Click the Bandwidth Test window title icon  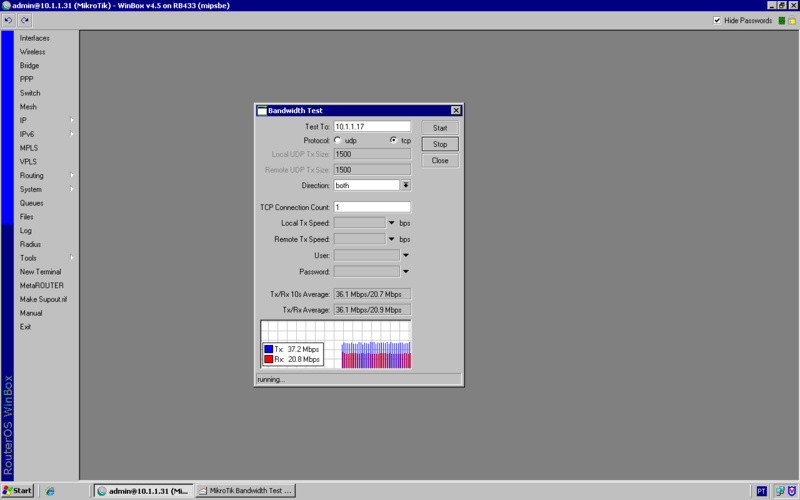pos(262,111)
